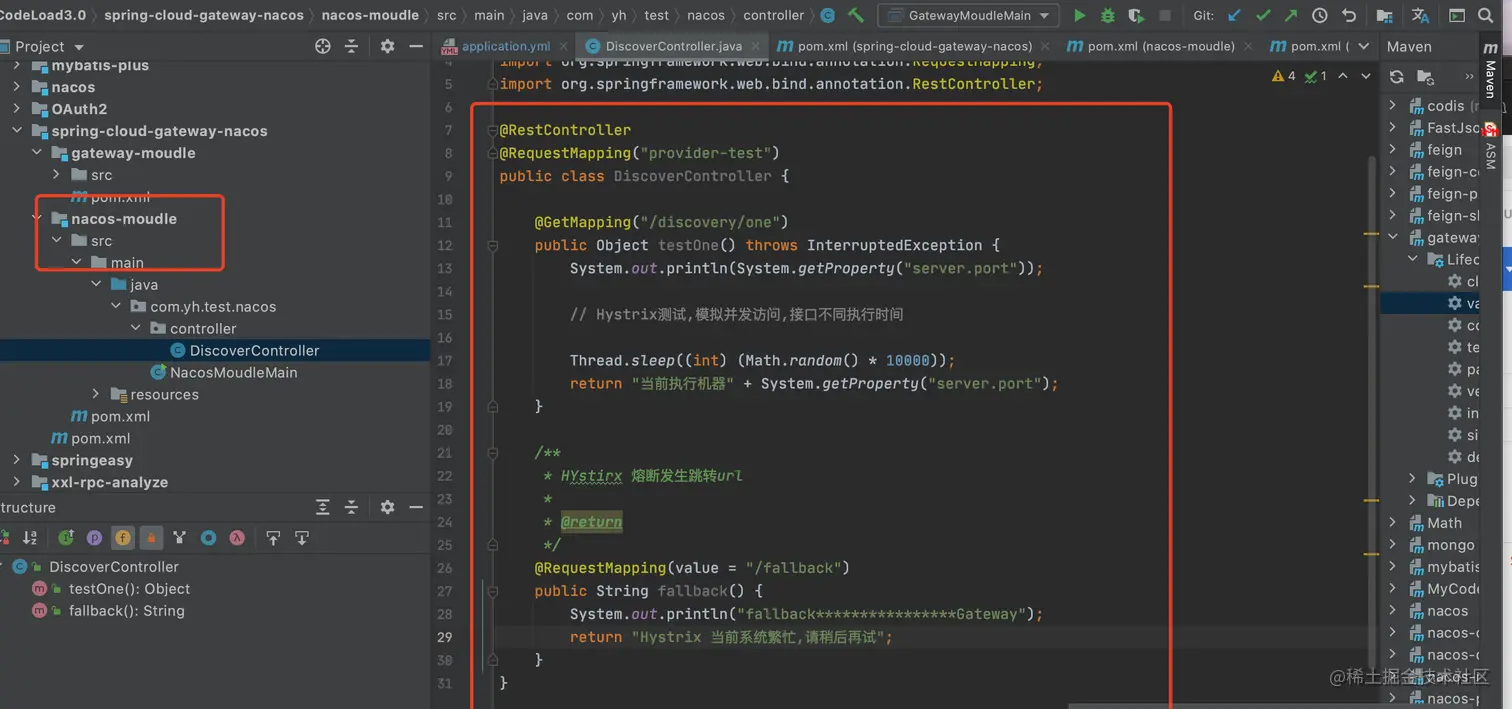The width and height of the screenshot is (1512, 709).
Task: Open Project Structure folder icon
Action: click(x=1384, y=16)
